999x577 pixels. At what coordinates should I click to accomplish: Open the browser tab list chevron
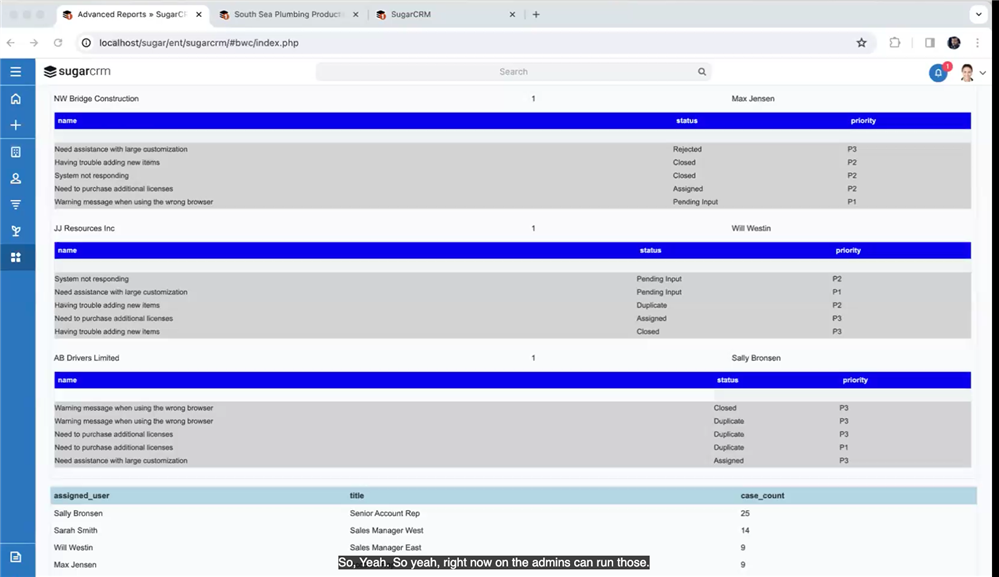pos(977,15)
